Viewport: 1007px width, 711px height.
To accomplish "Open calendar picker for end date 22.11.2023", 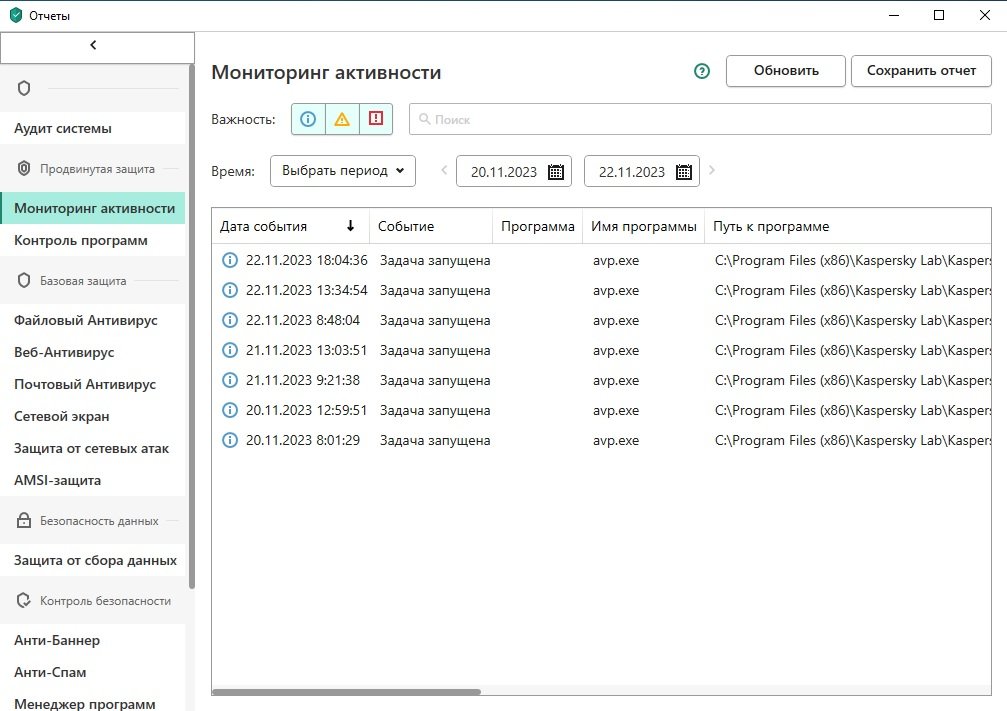I will pos(684,172).
